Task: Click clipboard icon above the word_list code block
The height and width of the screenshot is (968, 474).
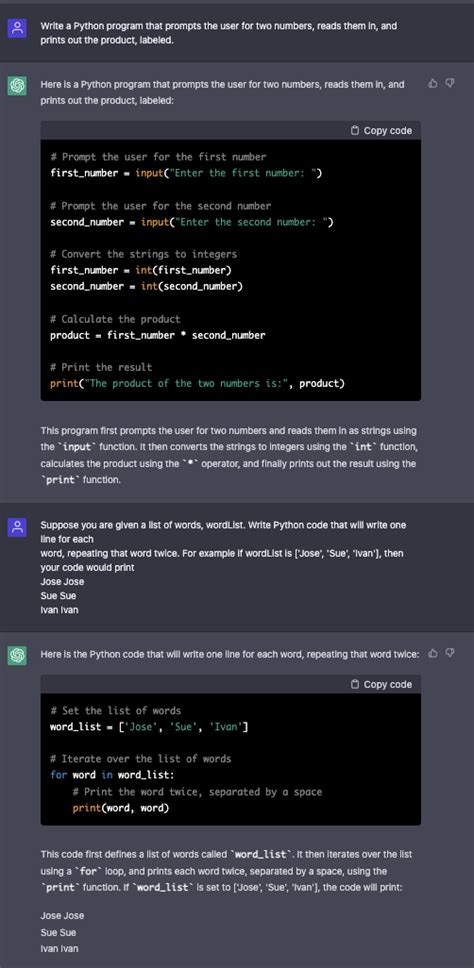Action: pos(355,684)
